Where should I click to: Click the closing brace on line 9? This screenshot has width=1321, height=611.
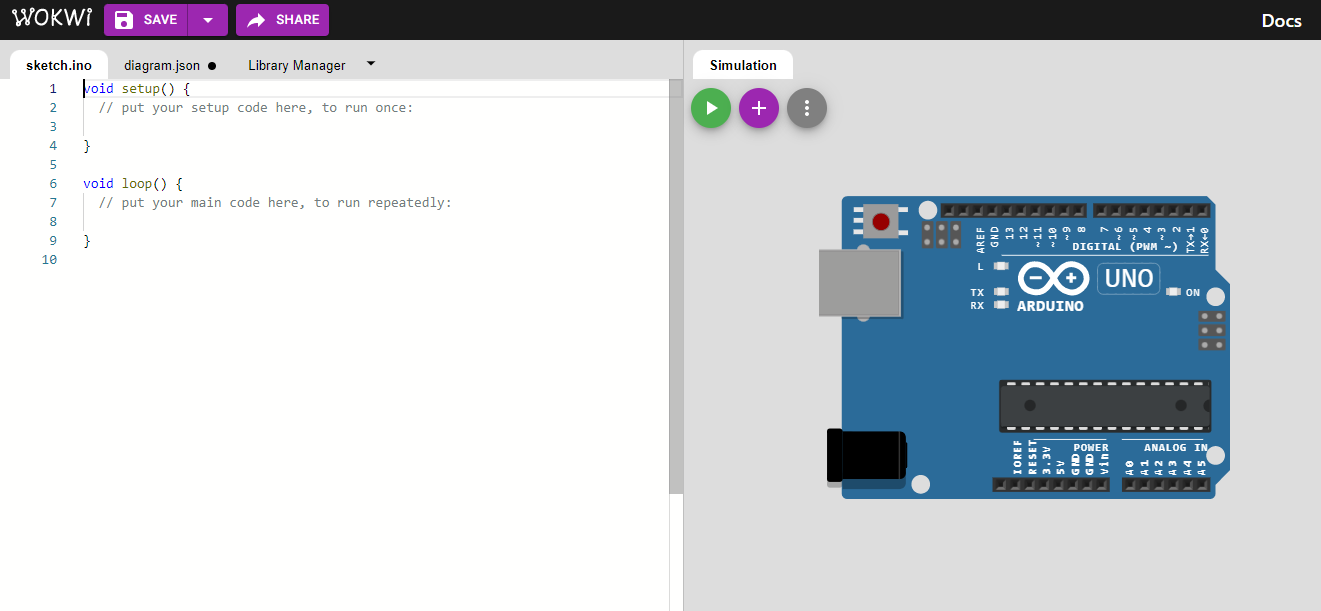click(x=87, y=240)
